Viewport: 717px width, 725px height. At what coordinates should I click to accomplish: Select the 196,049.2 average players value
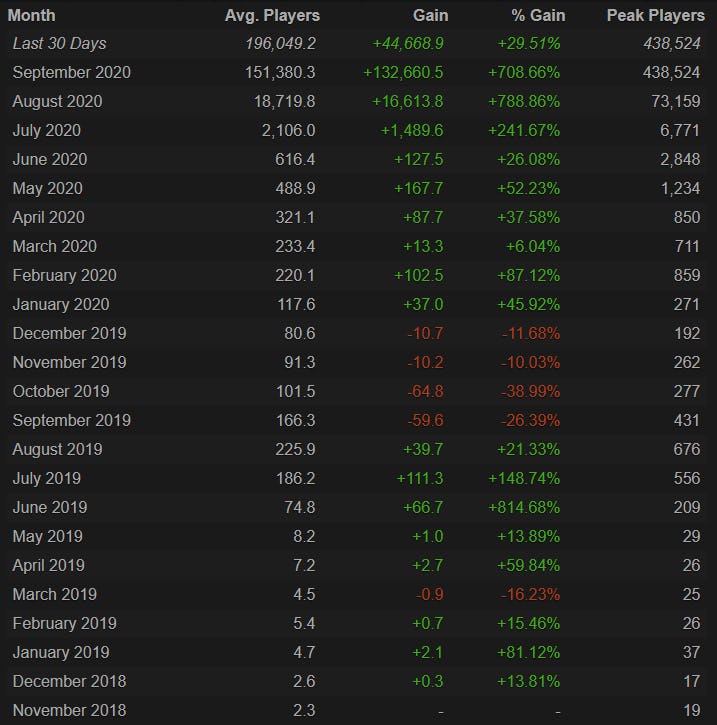pyautogui.click(x=273, y=44)
